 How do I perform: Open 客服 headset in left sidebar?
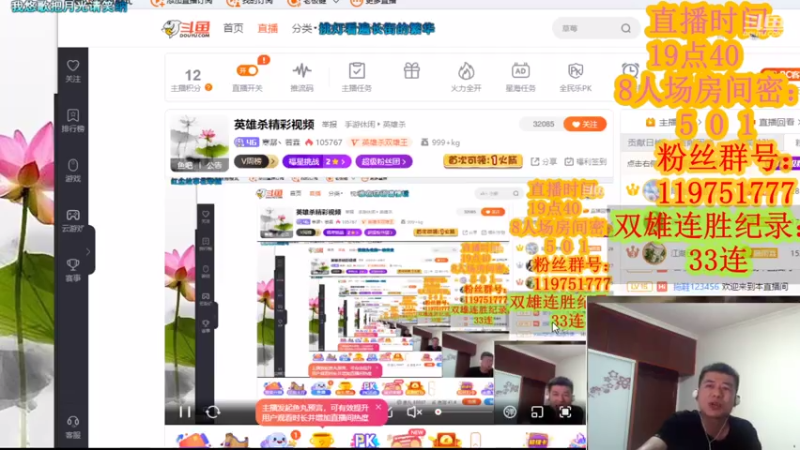point(73,427)
